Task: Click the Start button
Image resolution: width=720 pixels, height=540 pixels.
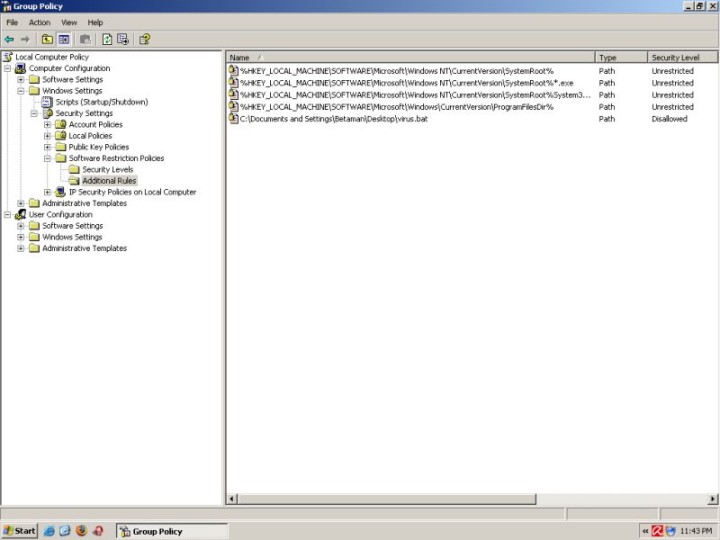Action: pos(19,531)
